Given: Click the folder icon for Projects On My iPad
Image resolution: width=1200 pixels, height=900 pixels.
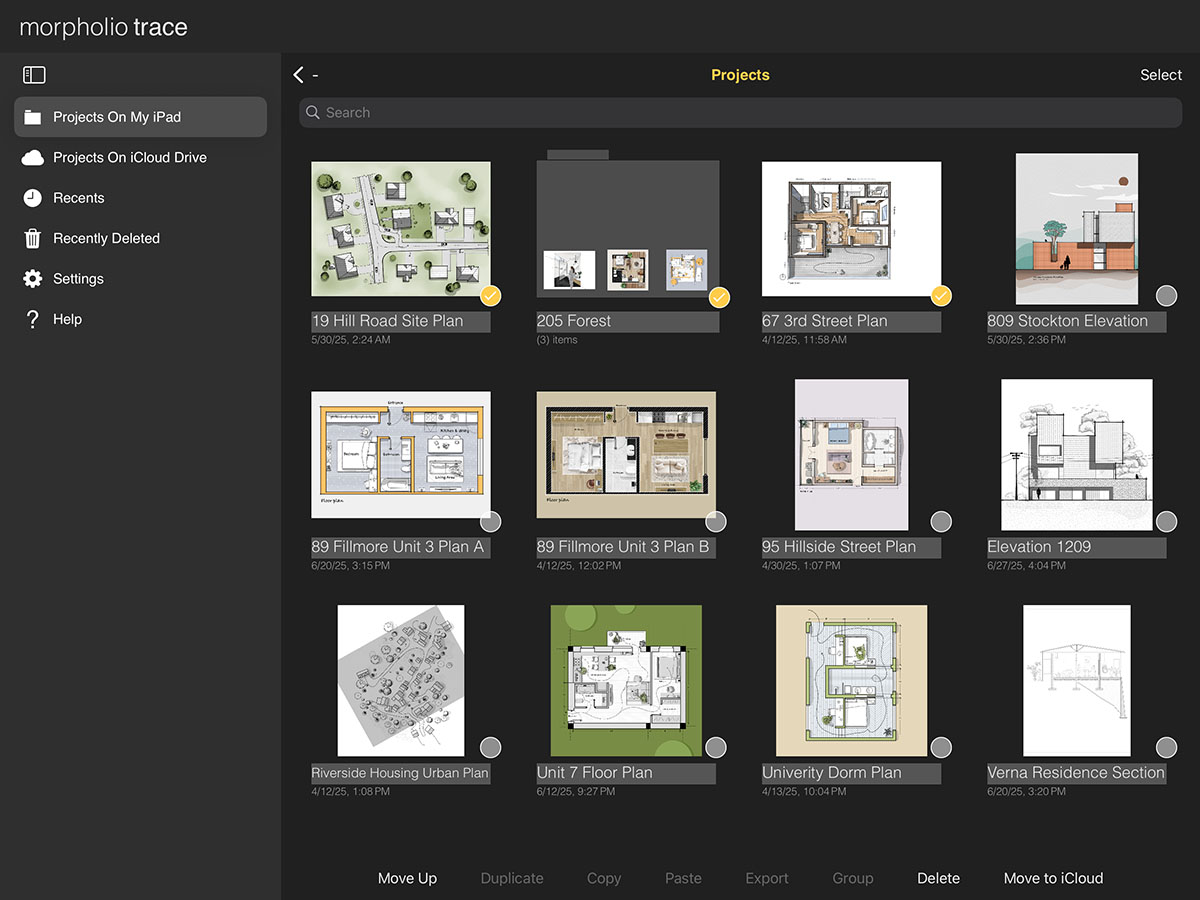Looking at the screenshot, I should pyautogui.click(x=33, y=117).
